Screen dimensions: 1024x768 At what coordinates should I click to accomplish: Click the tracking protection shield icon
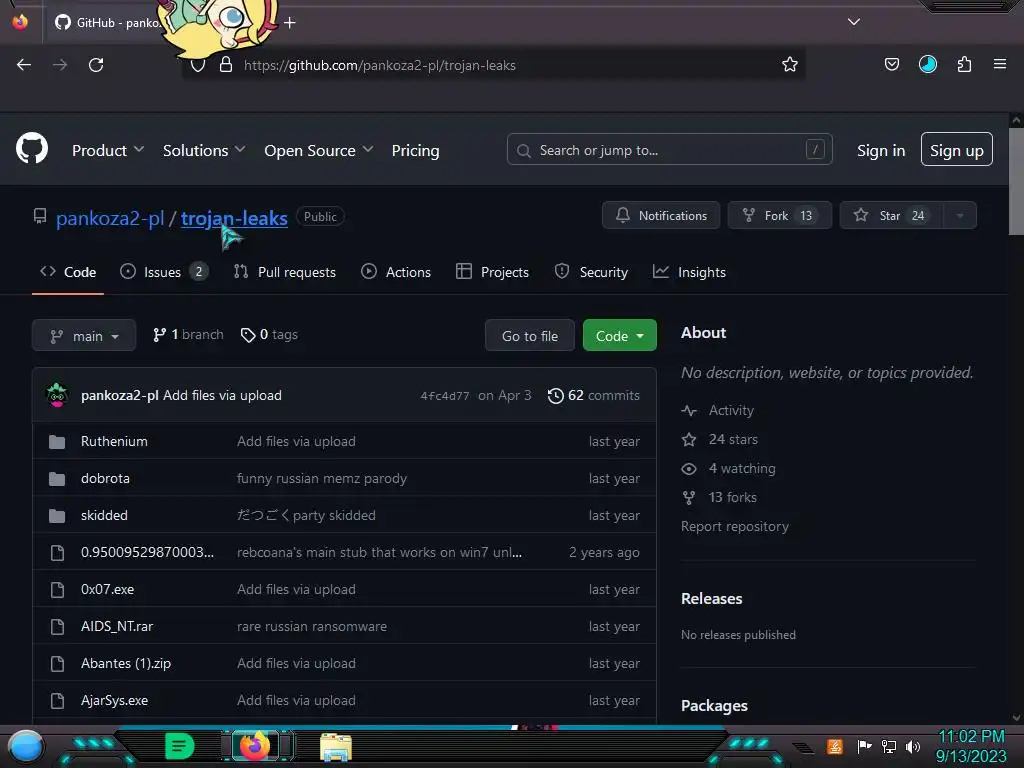point(198,65)
